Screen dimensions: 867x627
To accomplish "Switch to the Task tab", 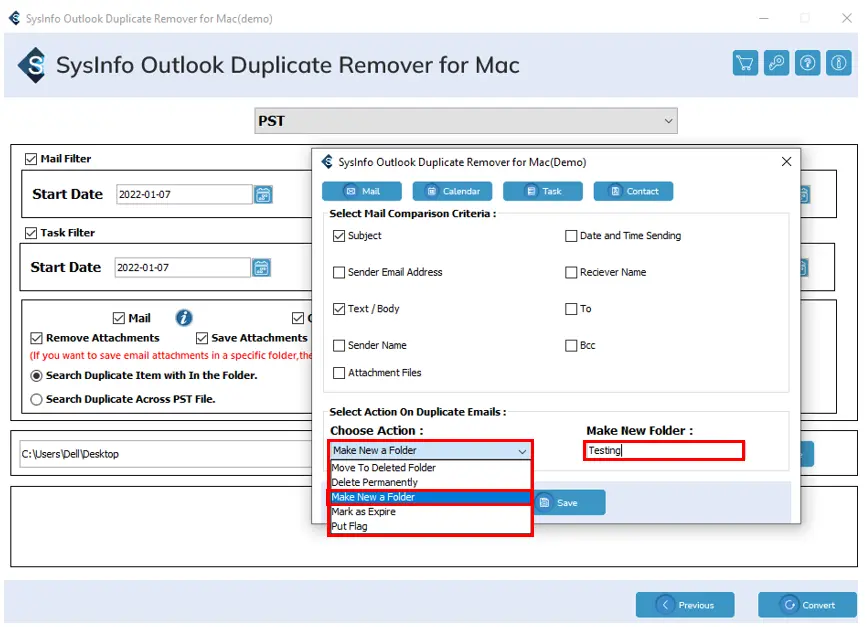I will pos(542,191).
